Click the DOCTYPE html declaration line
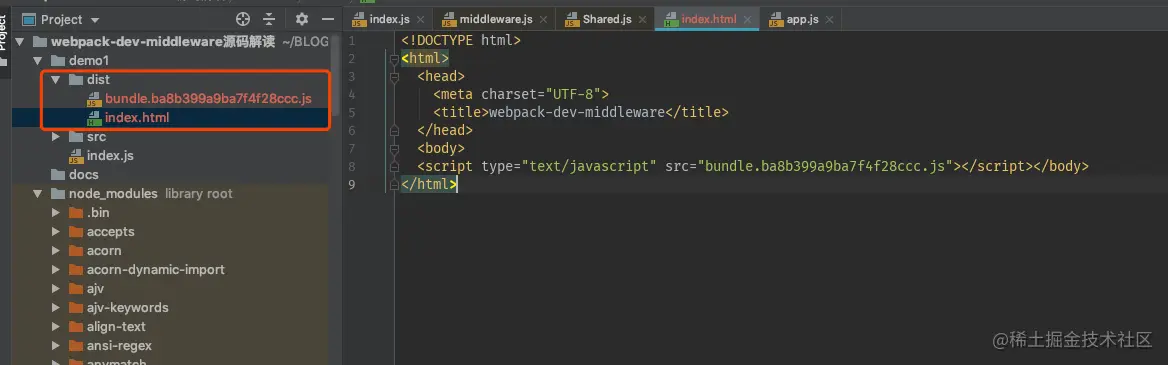 point(461,41)
